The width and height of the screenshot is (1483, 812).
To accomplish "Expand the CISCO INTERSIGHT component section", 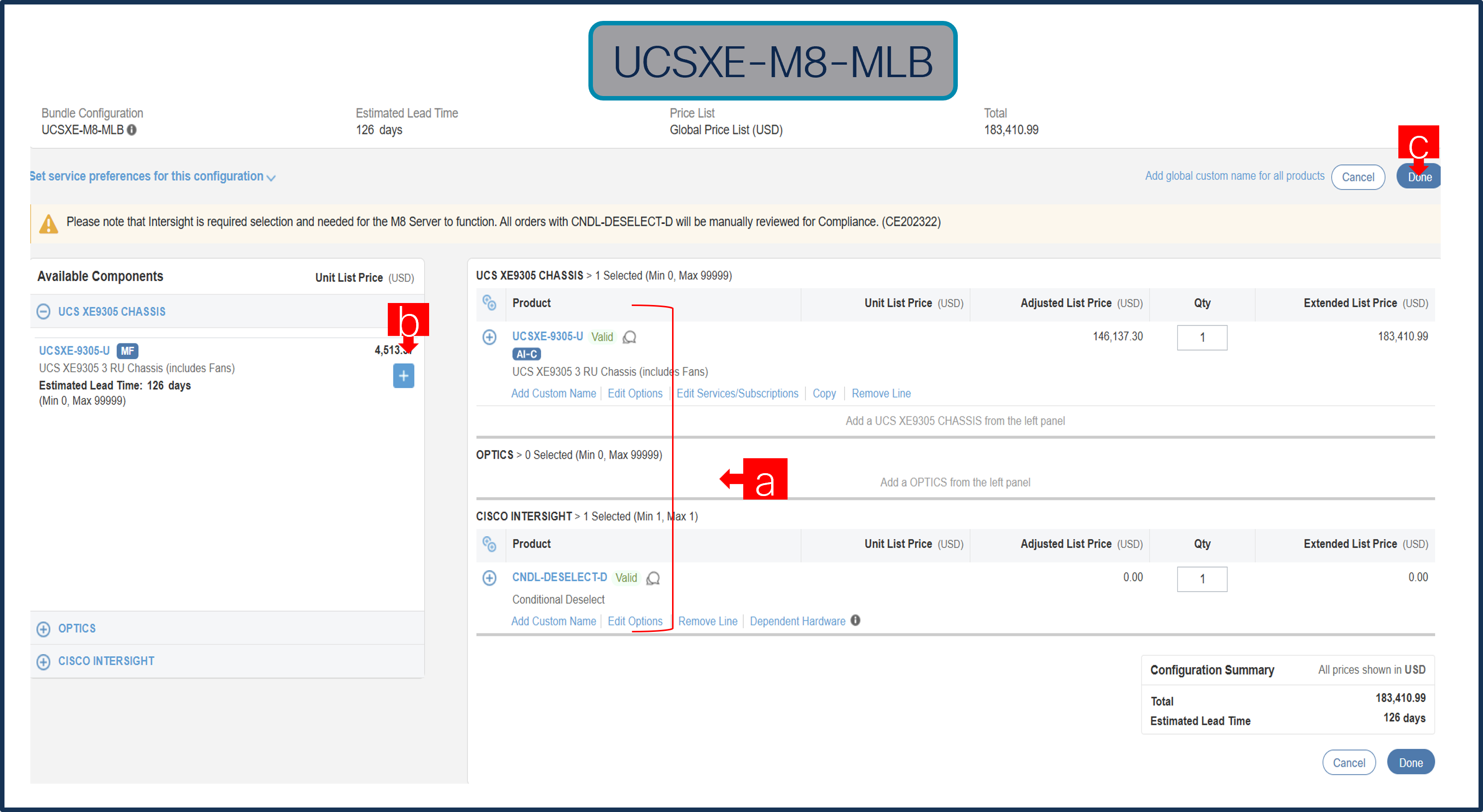I will click(x=44, y=662).
